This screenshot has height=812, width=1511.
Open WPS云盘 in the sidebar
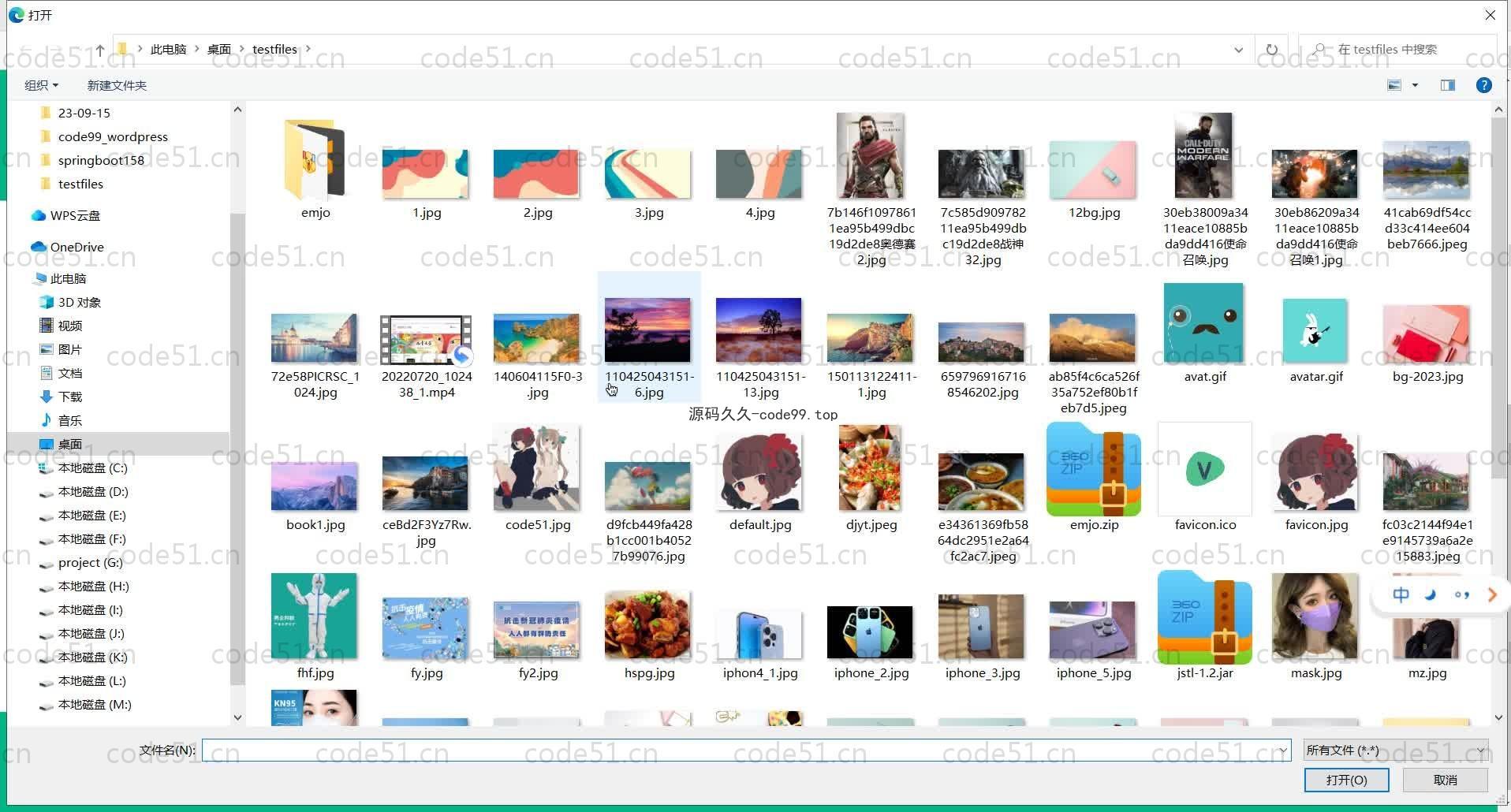coord(66,215)
